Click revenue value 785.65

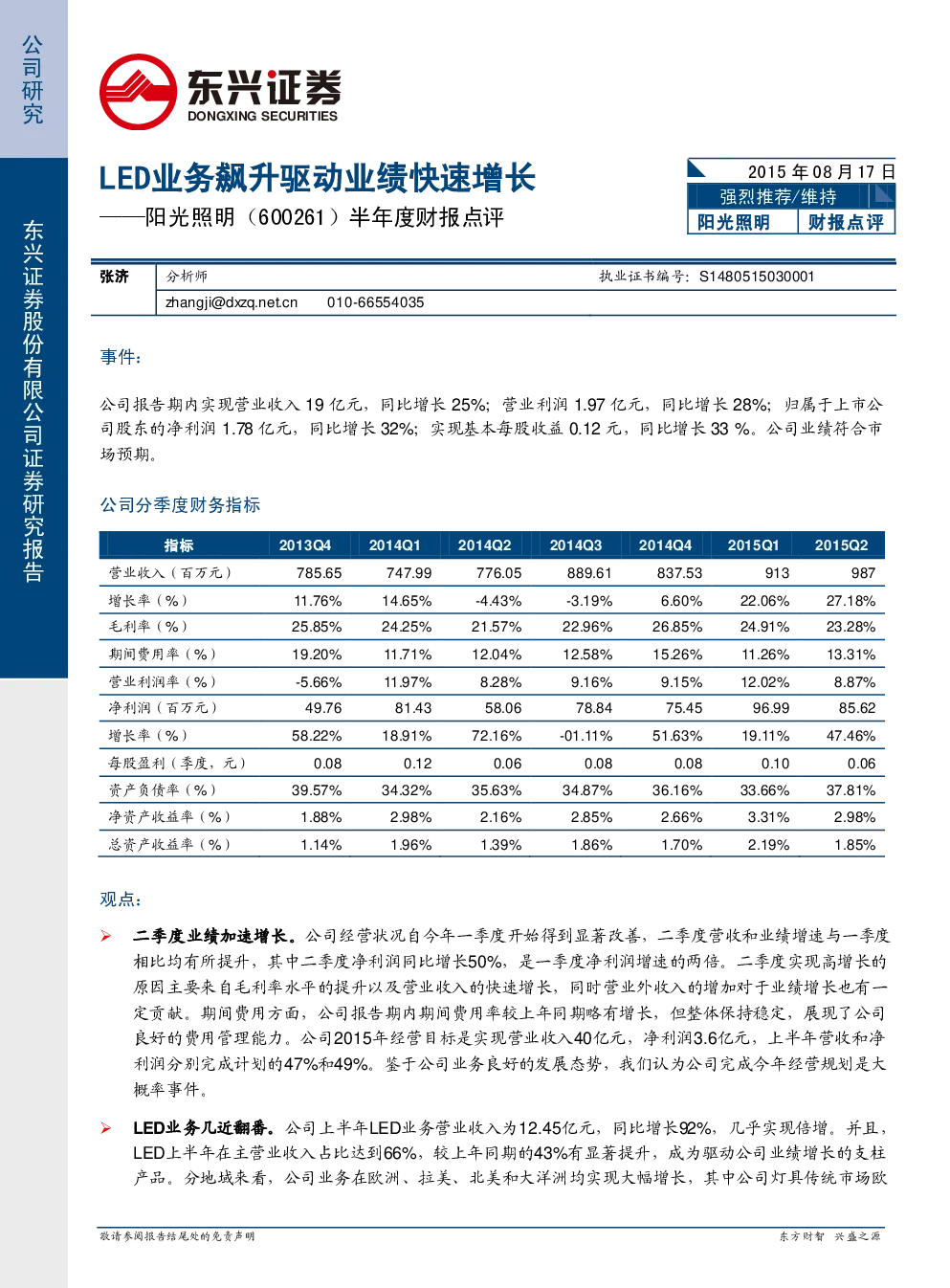[x=319, y=573]
